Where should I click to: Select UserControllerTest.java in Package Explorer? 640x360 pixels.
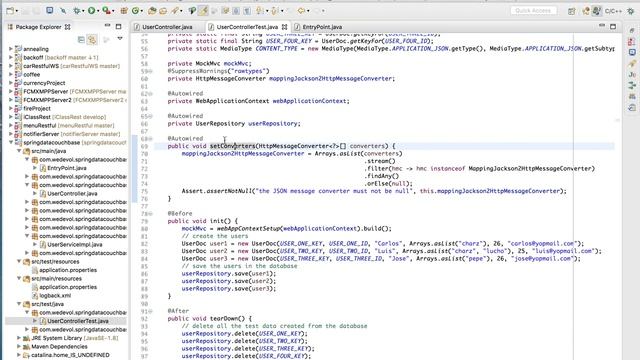[78, 321]
